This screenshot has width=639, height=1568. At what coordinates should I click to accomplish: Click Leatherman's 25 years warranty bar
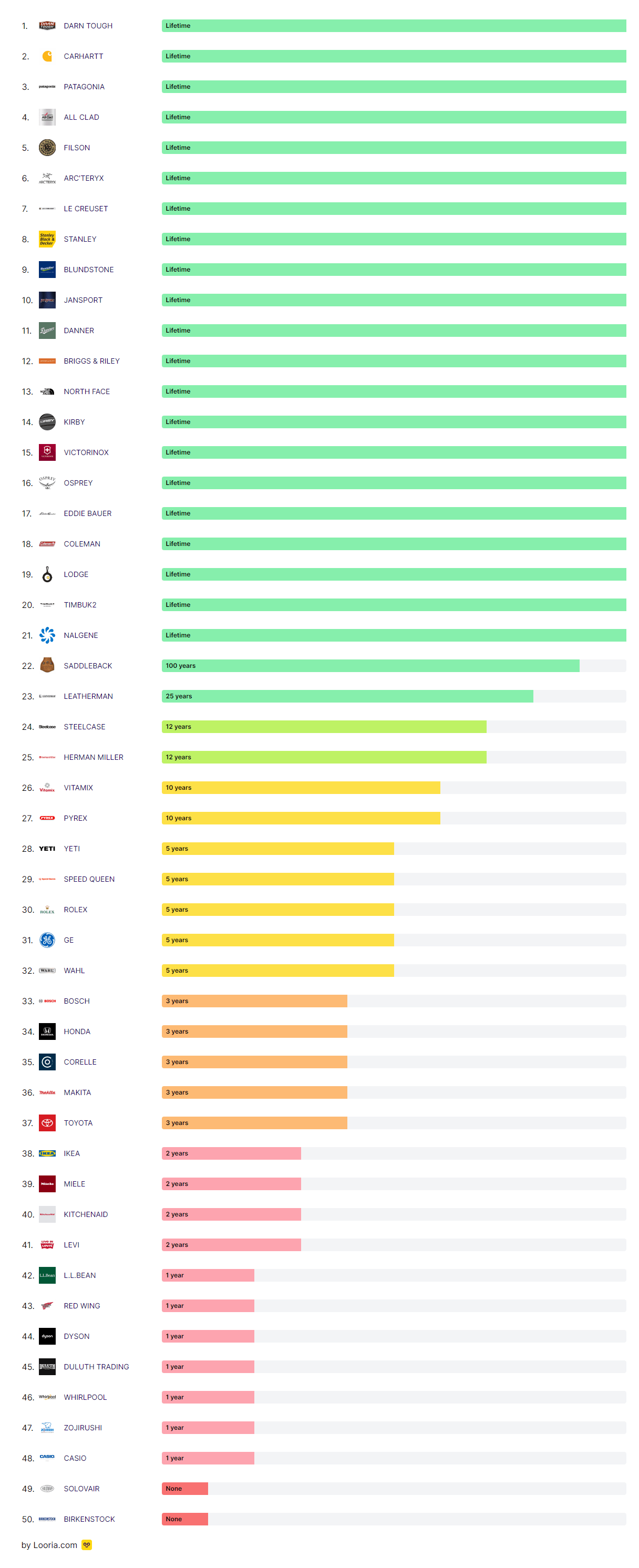tap(347, 696)
